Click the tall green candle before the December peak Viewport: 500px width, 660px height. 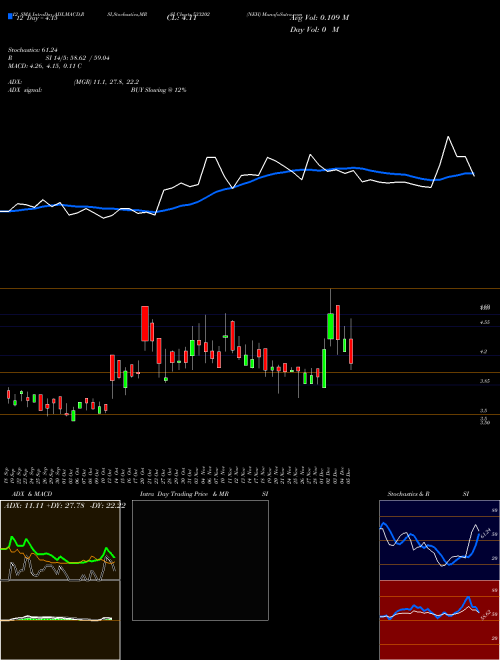point(324,368)
